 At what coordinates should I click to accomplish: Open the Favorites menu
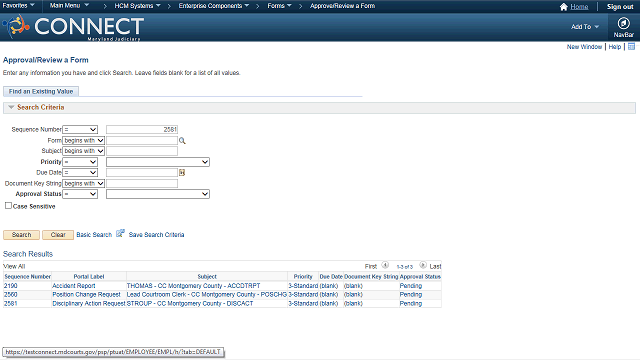pos(18,6)
